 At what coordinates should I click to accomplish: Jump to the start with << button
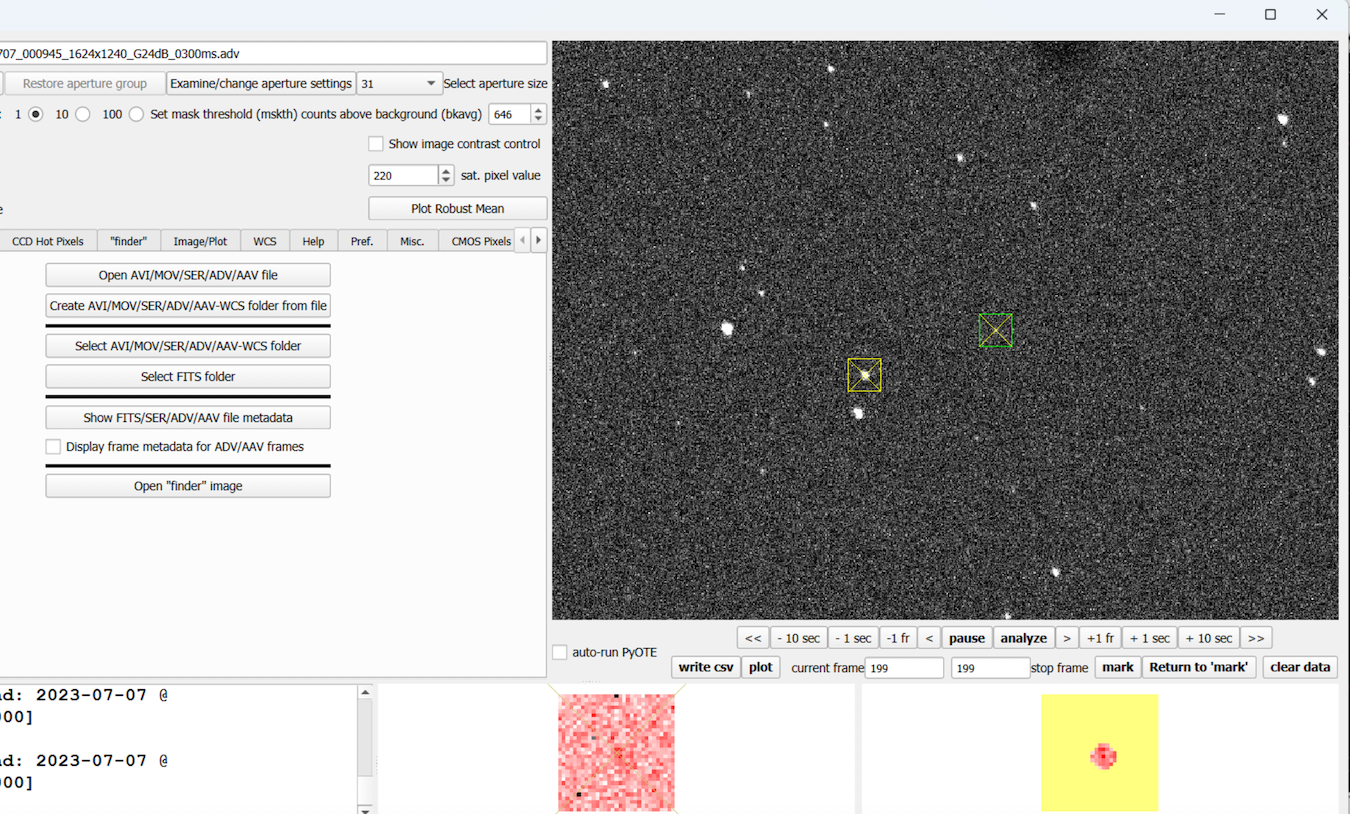[x=753, y=638]
